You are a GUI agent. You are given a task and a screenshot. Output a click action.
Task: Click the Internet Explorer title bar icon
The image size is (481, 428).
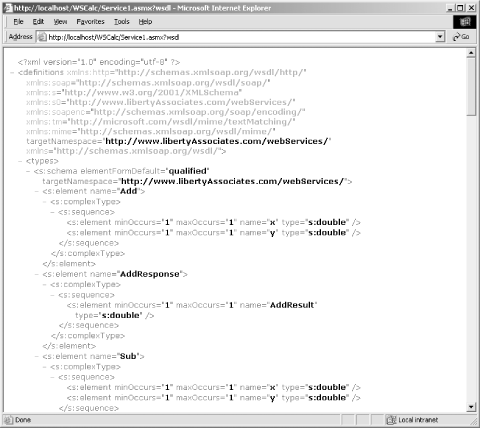pyautogui.click(x=8, y=8)
